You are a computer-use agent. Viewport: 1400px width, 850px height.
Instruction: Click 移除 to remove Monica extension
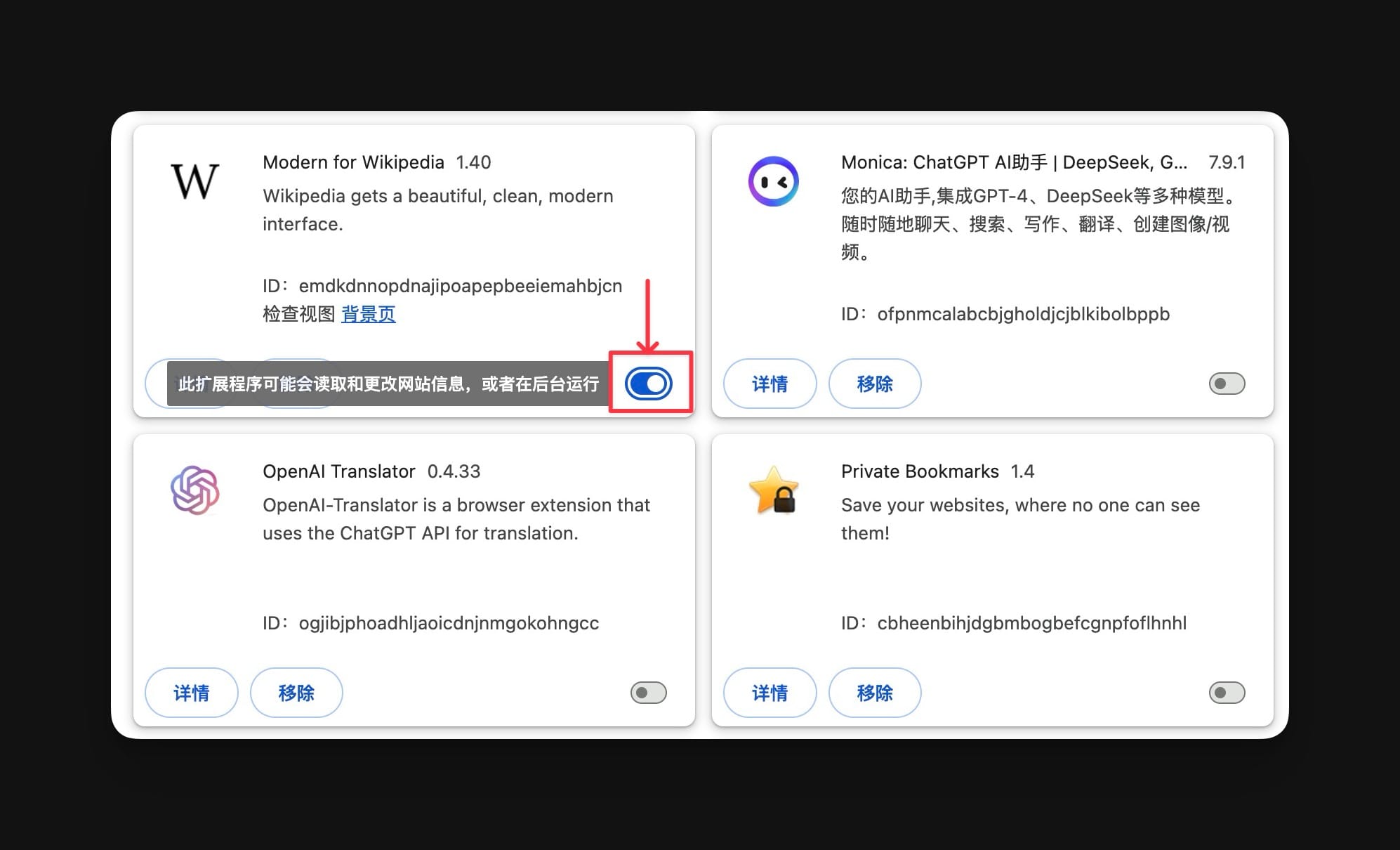pos(875,384)
